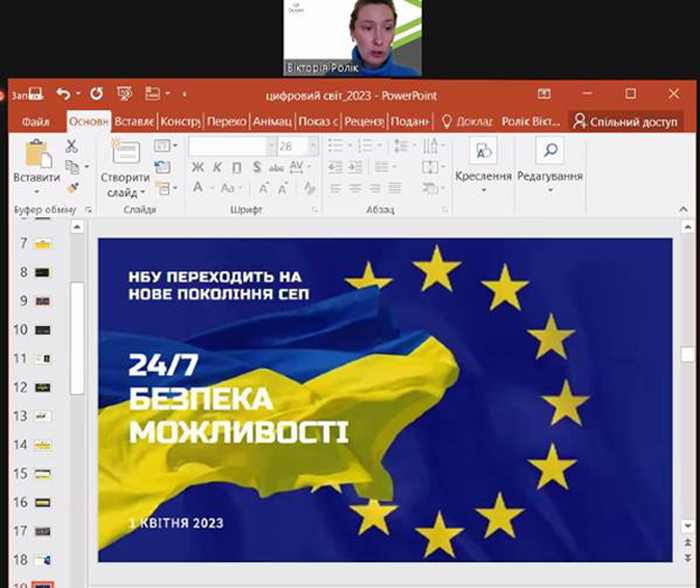Toggle text shadow S formatting
Image resolution: width=700 pixels, height=588 pixels.
[257, 167]
